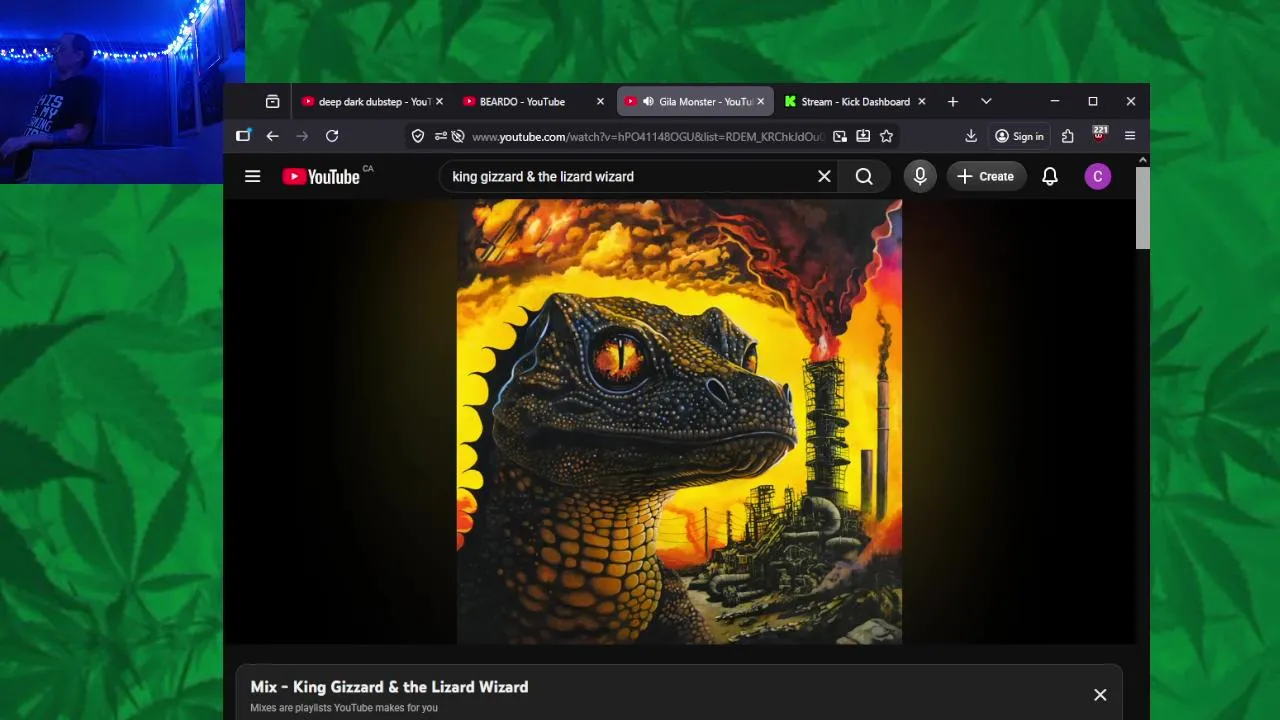The width and height of the screenshot is (1280, 720).
Task: Click the Gila Monster video artwork
Action: [x=679, y=421]
